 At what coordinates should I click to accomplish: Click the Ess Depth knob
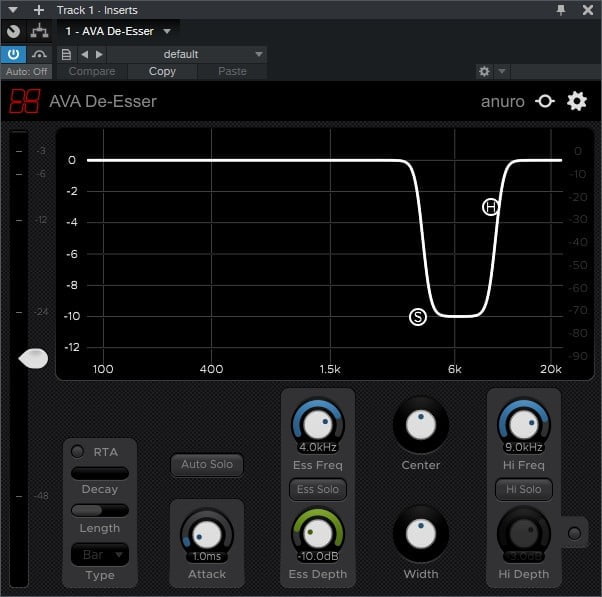pos(318,534)
